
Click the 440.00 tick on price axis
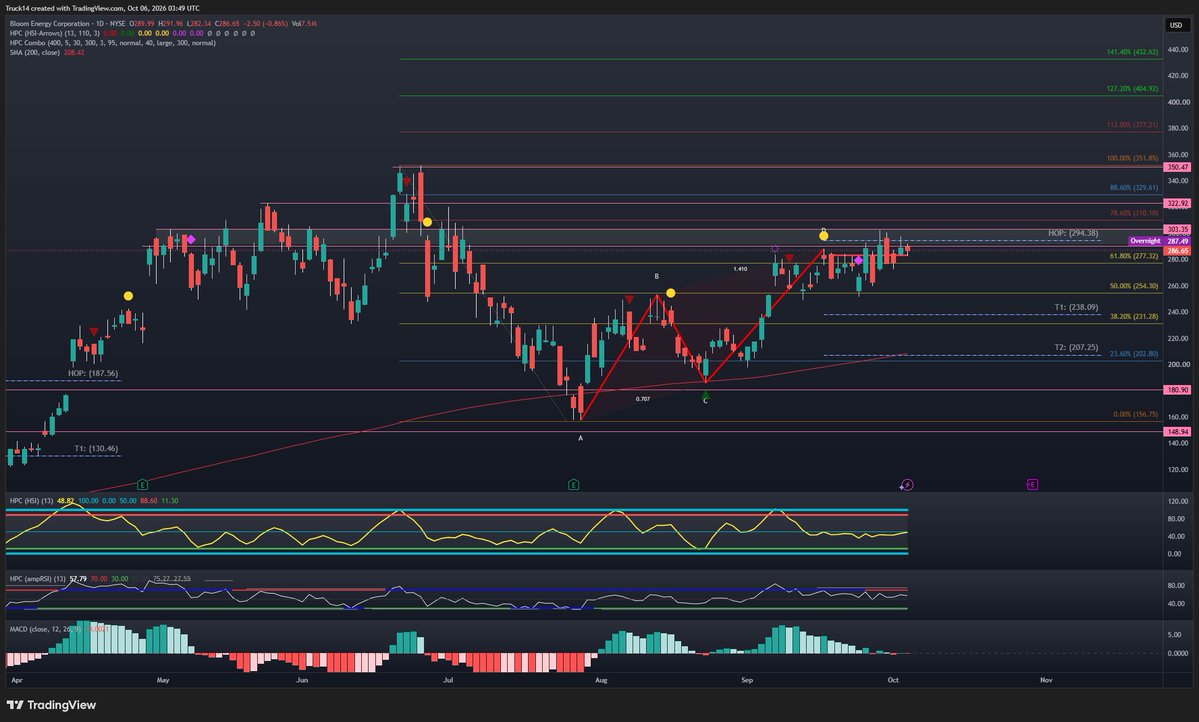point(1178,49)
